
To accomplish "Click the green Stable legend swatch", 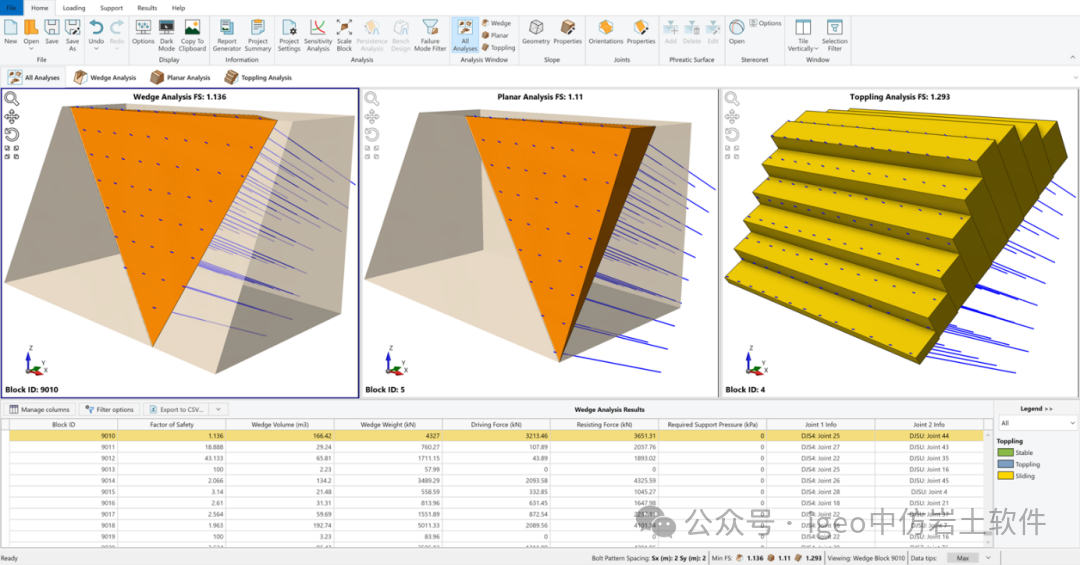I will tap(1006, 453).
